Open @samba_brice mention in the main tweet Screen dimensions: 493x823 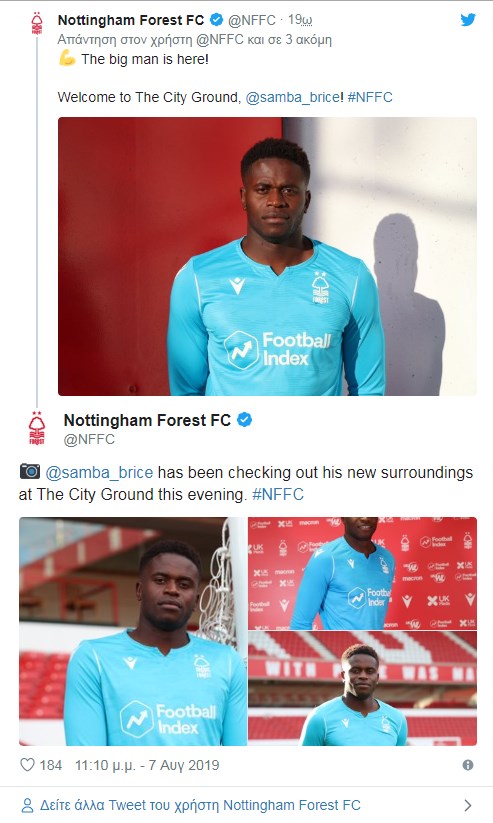point(99,472)
